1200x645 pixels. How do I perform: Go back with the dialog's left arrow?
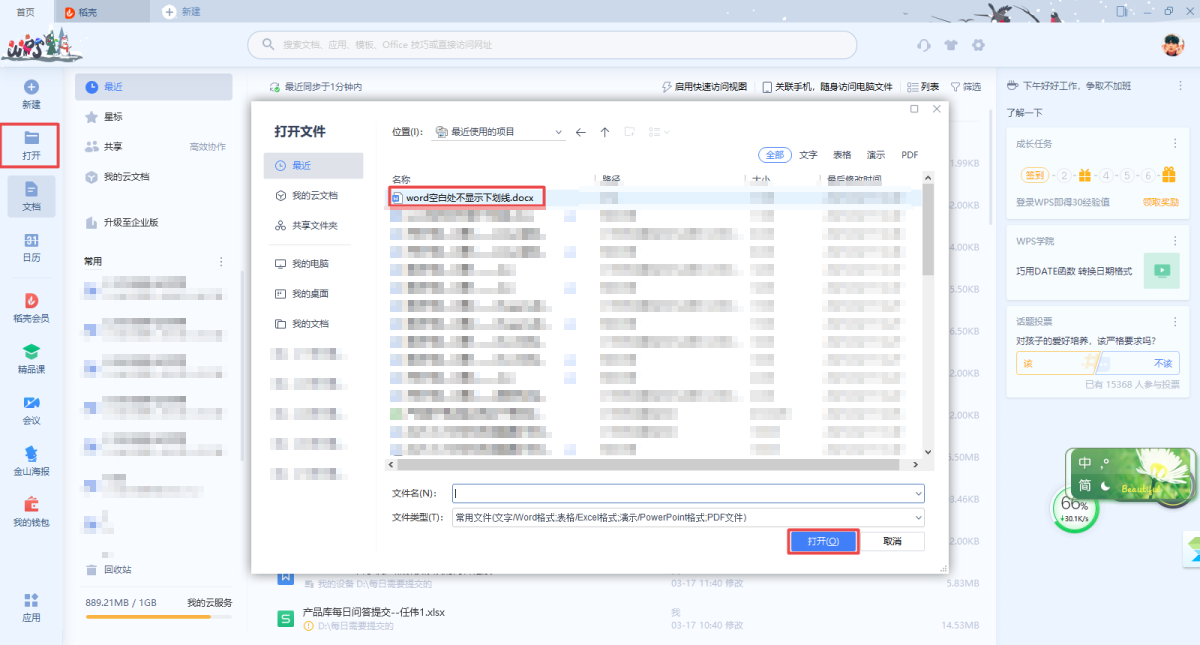(581, 132)
